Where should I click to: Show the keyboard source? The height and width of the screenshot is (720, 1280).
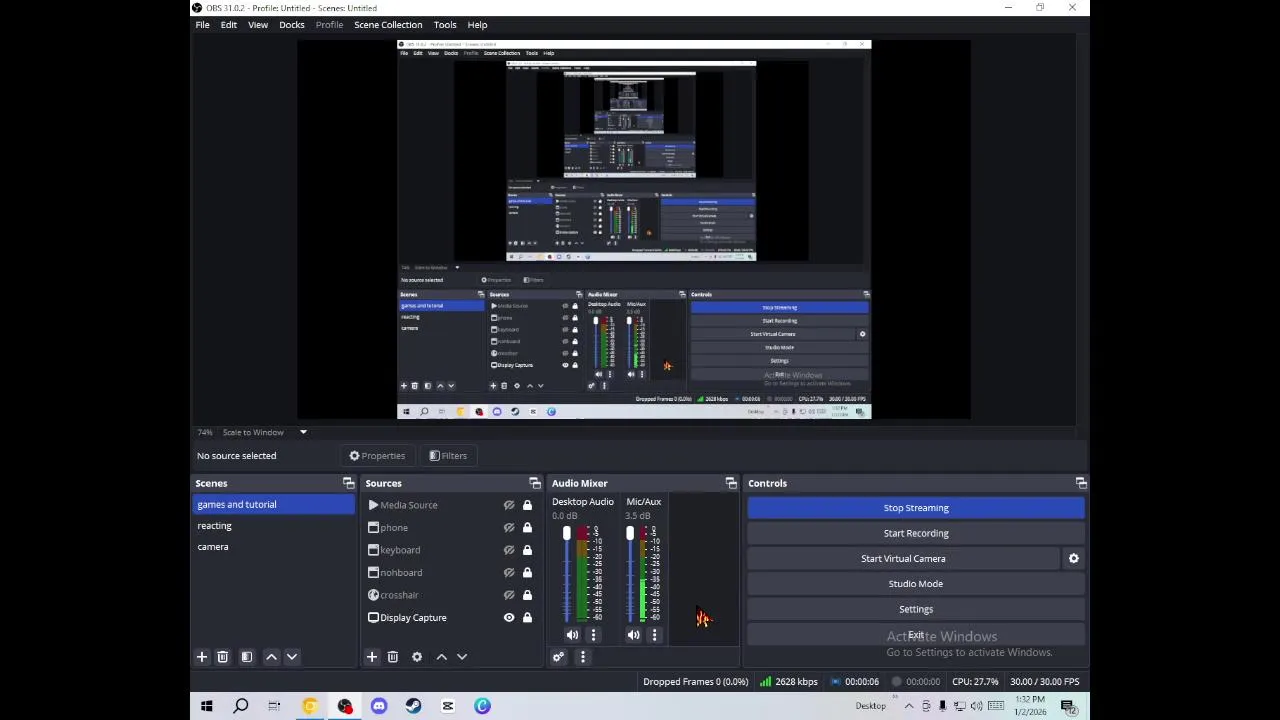coord(508,550)
